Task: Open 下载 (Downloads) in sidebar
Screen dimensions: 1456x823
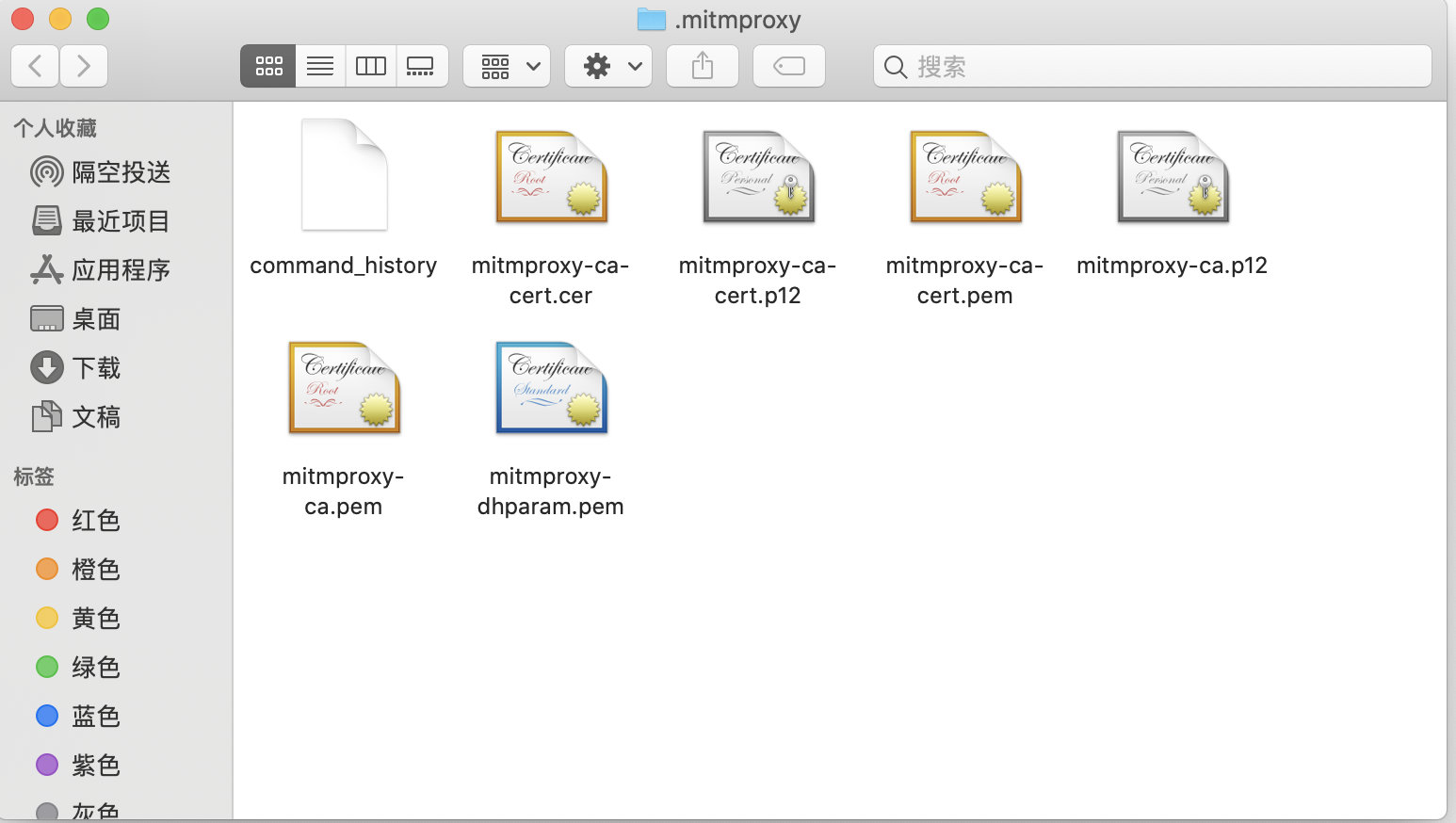Action: [x=117, y=368]
